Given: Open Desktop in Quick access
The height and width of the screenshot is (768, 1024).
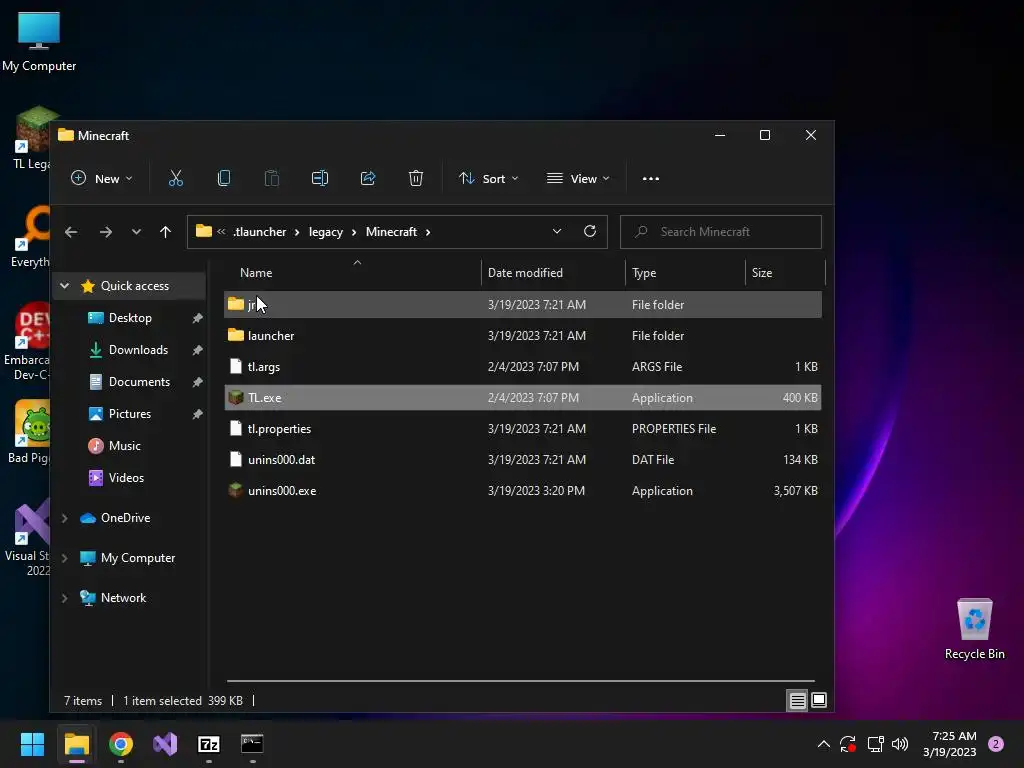Looking at the screenshot, I should click(130, 318).
